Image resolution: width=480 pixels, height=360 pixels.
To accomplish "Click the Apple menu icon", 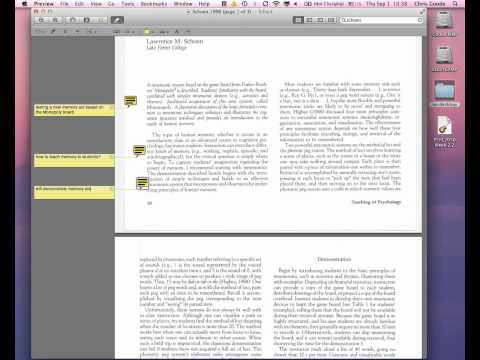I will point(24,4).
